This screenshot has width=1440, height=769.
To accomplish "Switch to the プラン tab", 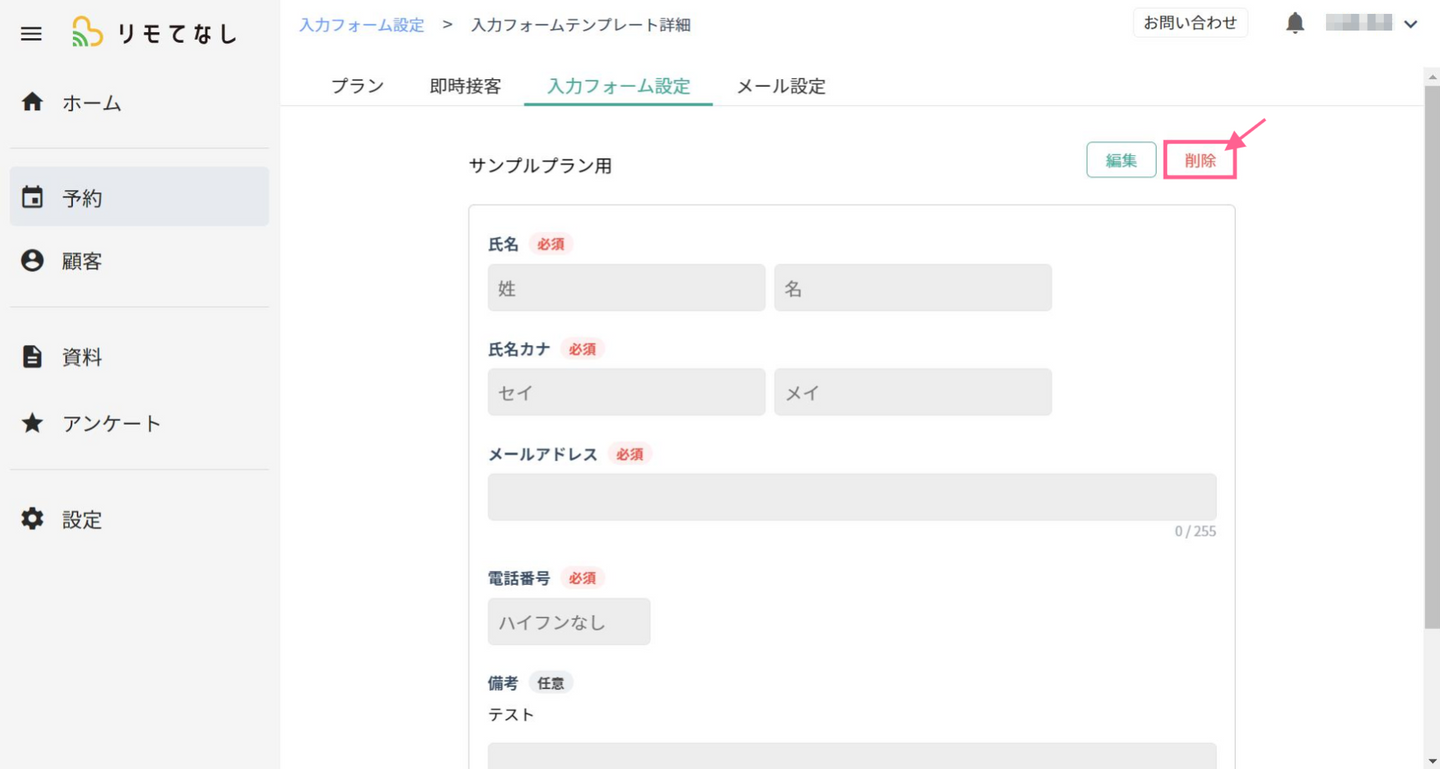I will click(357, 86).
